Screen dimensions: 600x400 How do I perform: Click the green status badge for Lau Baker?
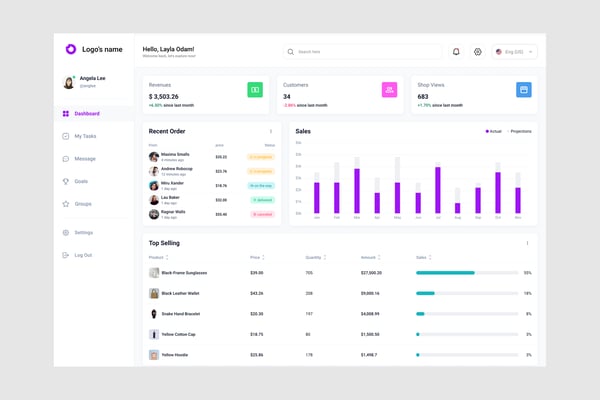click(x=262, y=200)
